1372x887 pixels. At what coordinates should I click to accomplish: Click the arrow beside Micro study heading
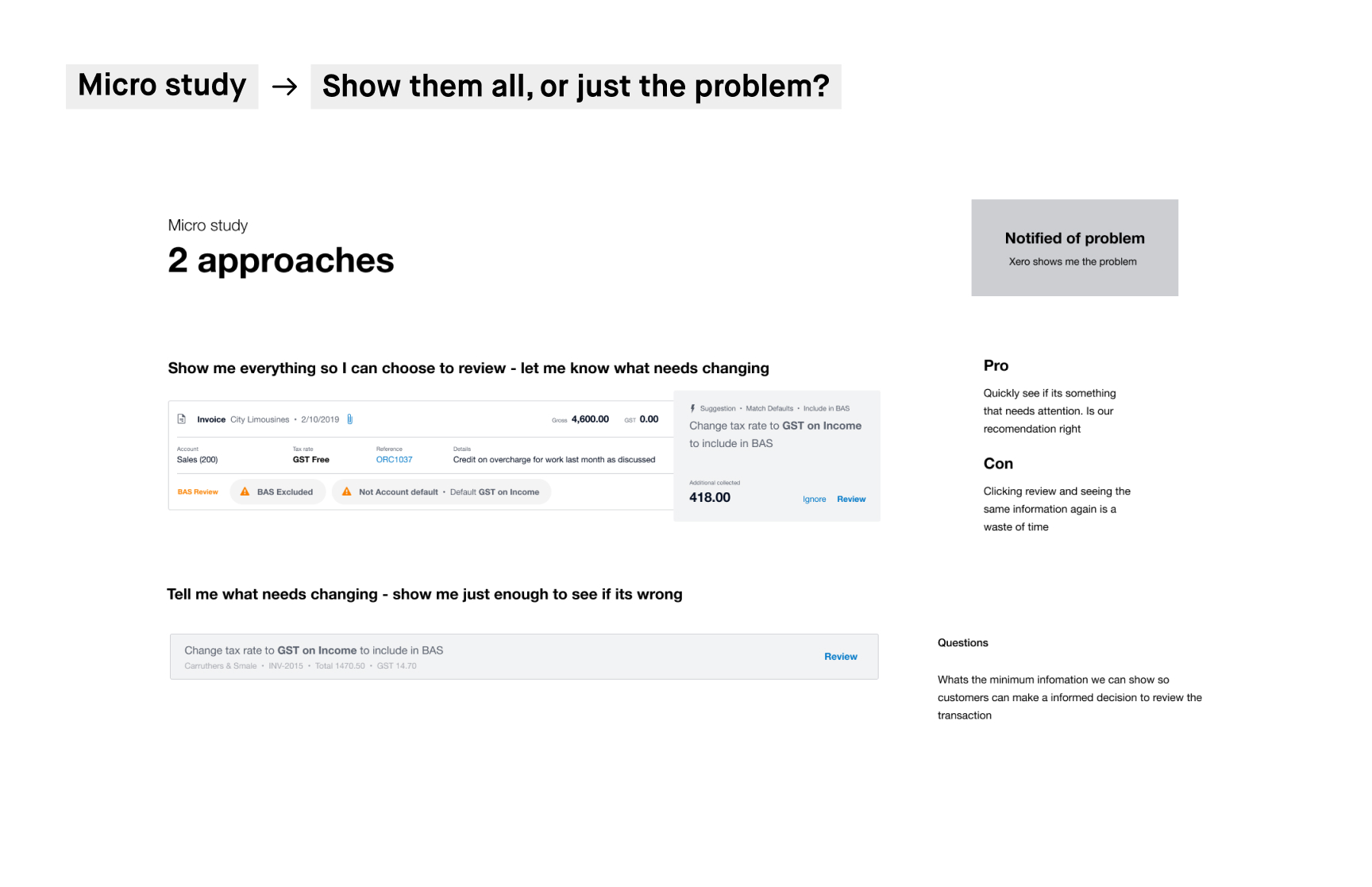(284, 87)
